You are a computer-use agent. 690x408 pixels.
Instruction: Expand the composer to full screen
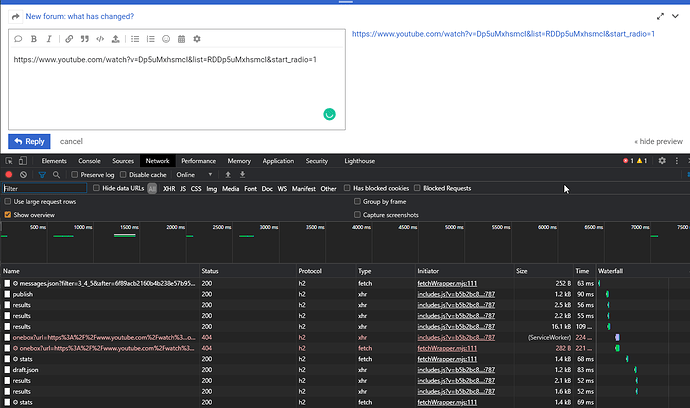(x=660, y=16)
